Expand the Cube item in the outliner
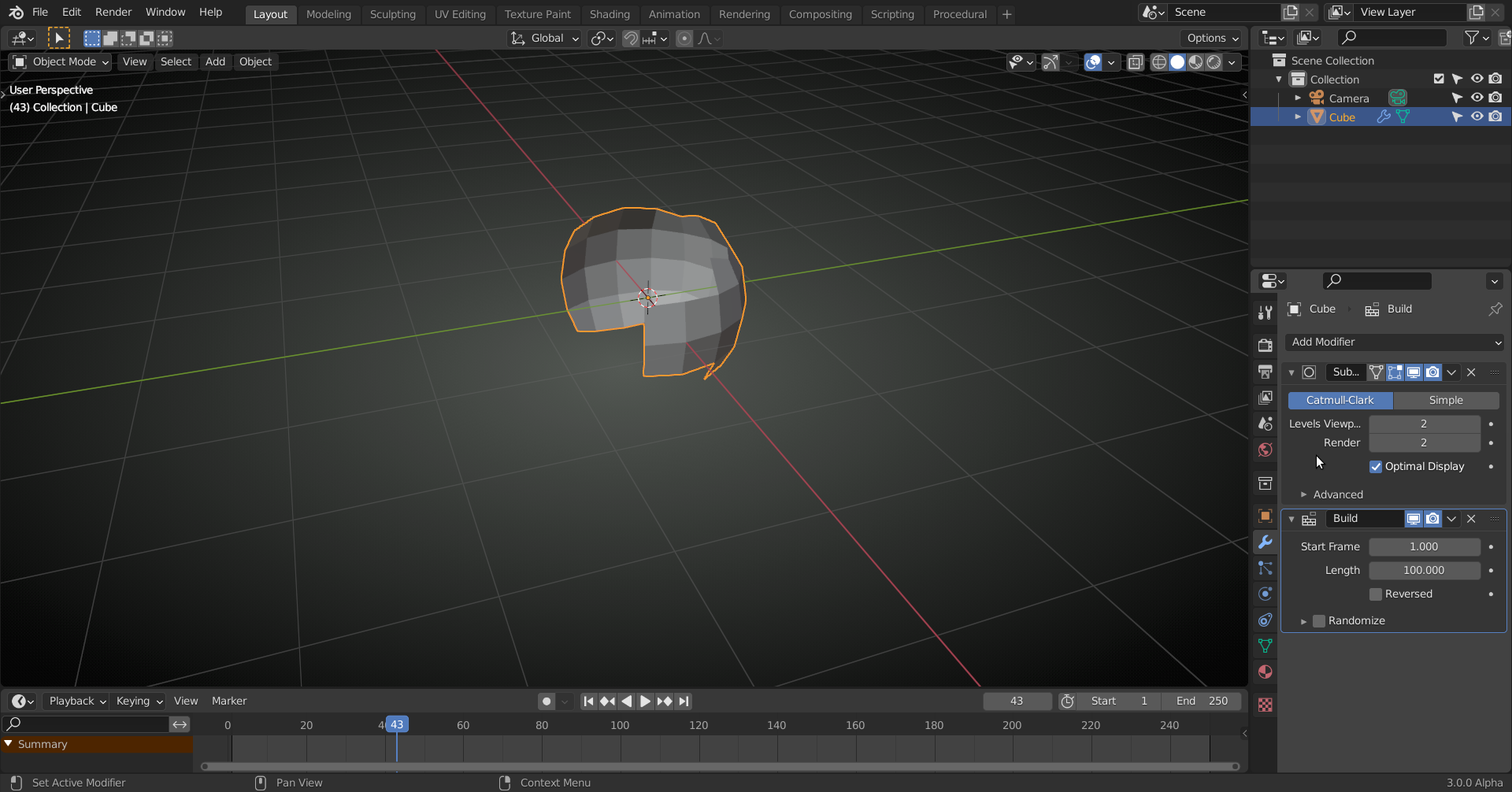Image resolution: width=1512 pixels, height=792 pixels. click(x=1298, y=117)
